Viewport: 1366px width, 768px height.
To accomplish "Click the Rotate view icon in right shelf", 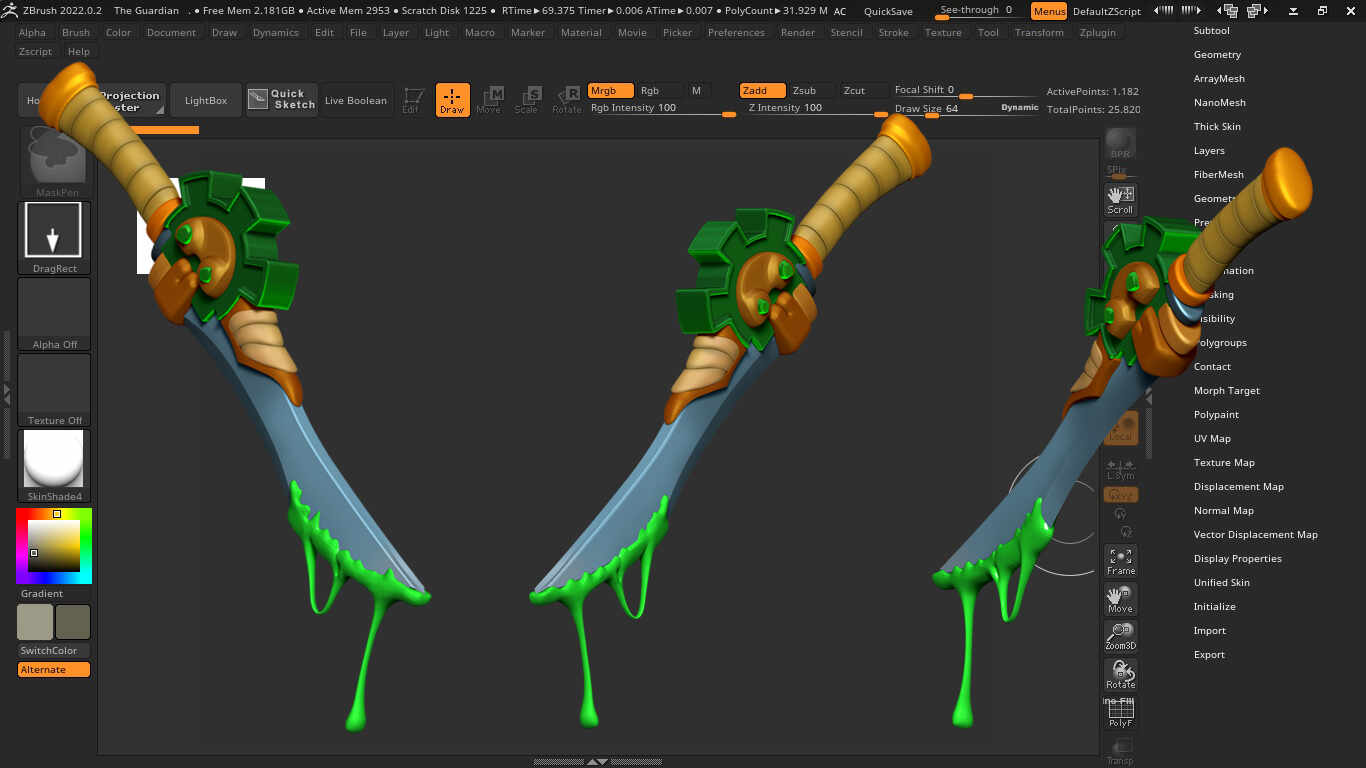I will 1120,674.
